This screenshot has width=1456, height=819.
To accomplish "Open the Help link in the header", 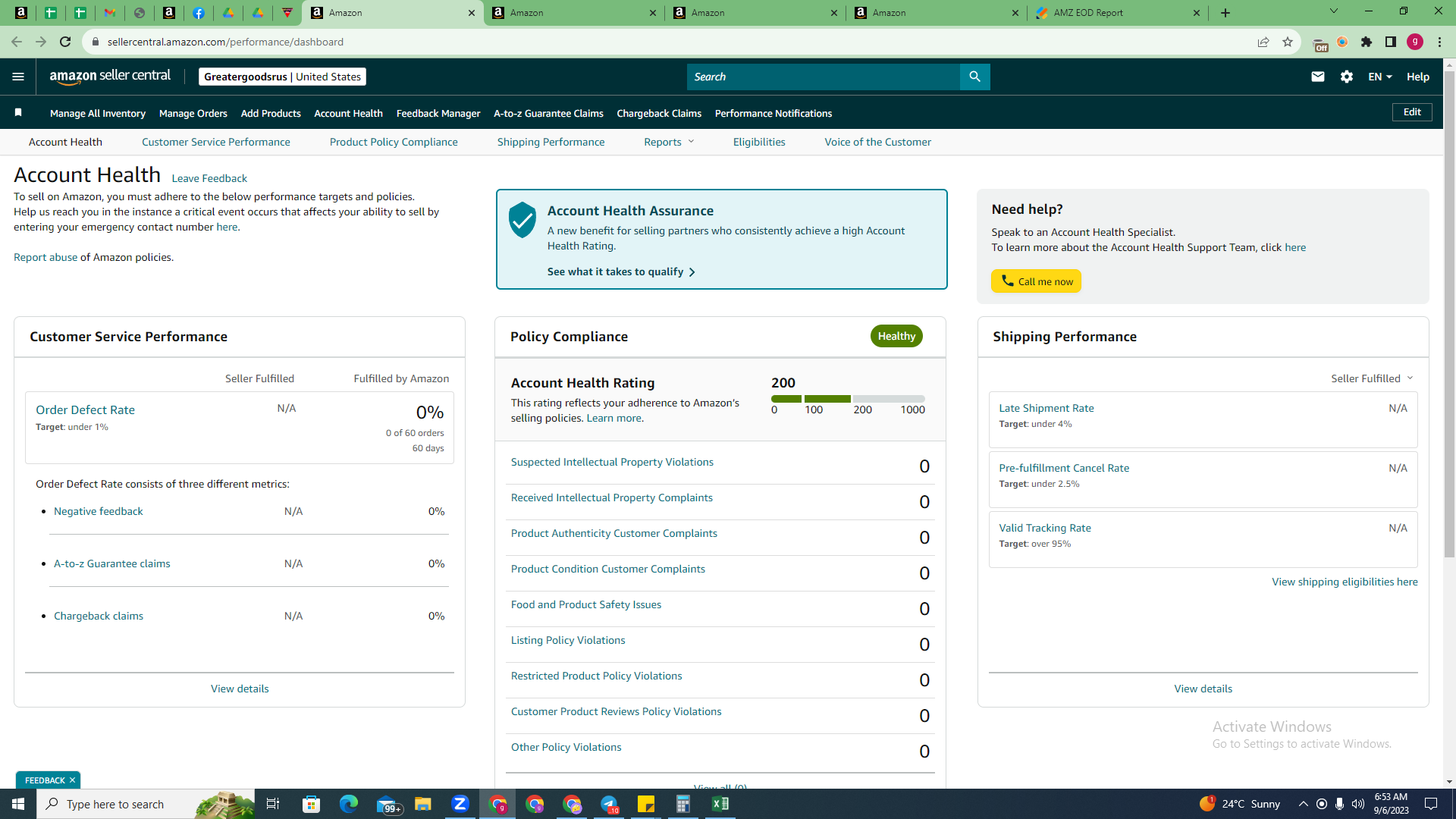I will (x=1418, y=77).
